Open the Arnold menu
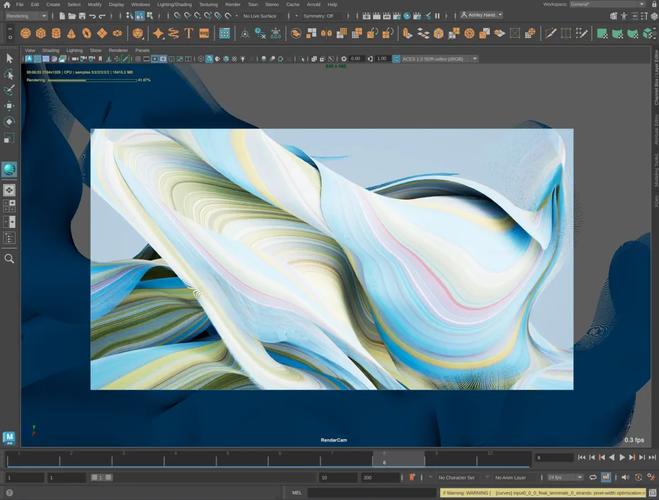The image size is (659, 500). tap(313, 4)
